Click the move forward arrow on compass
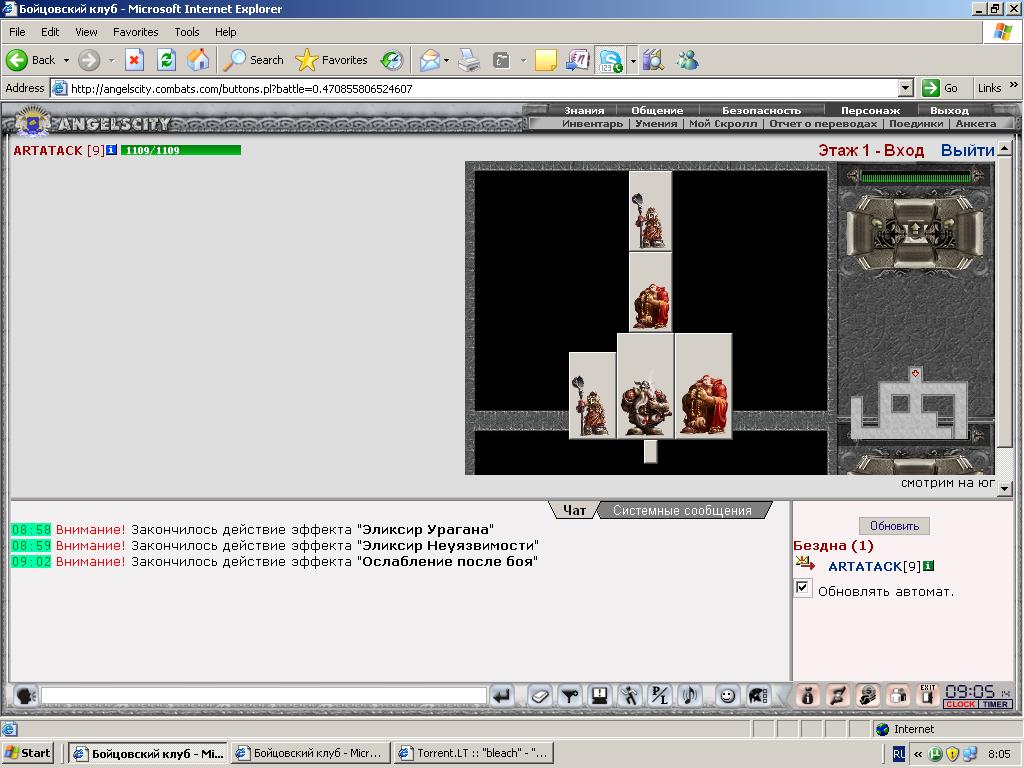The width and height of the screenshot is (1024, 768). pyautogui.click(x=914, y=229)
